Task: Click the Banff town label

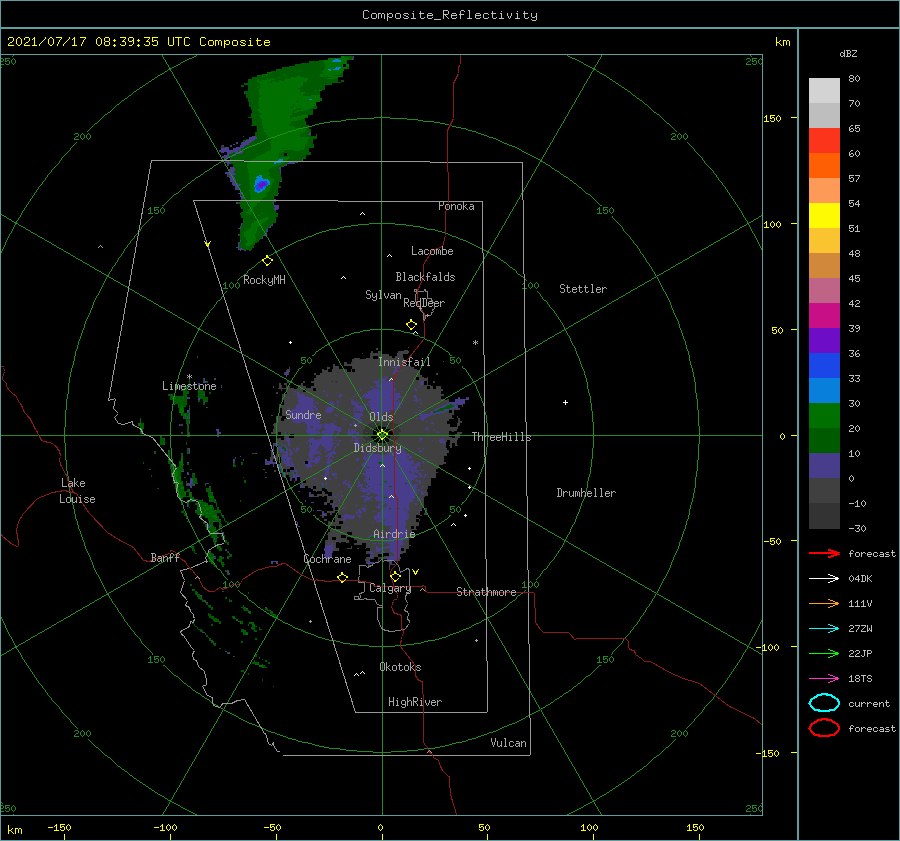Action: (x=165, y=557)
